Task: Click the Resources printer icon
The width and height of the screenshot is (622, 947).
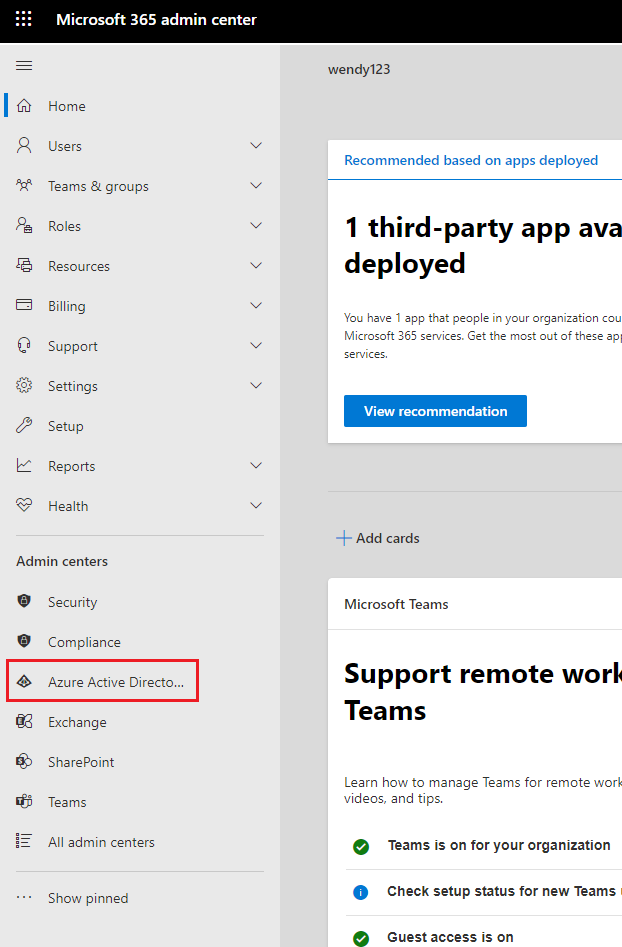Action: (x=24, y=265)
